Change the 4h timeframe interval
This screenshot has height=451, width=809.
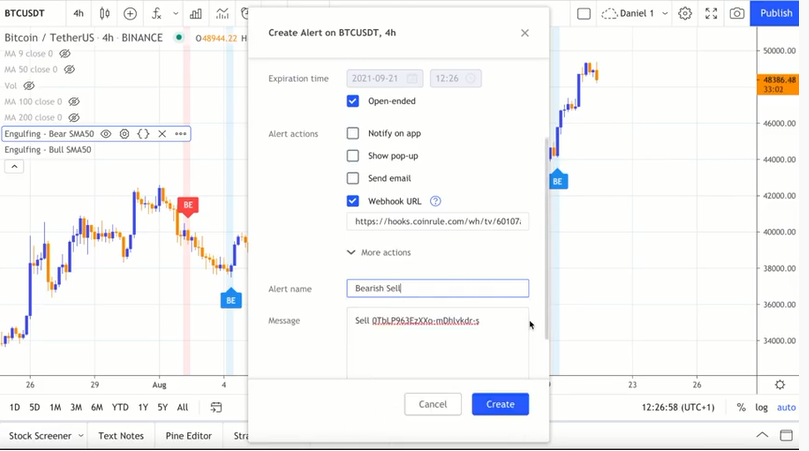(78, 13)
